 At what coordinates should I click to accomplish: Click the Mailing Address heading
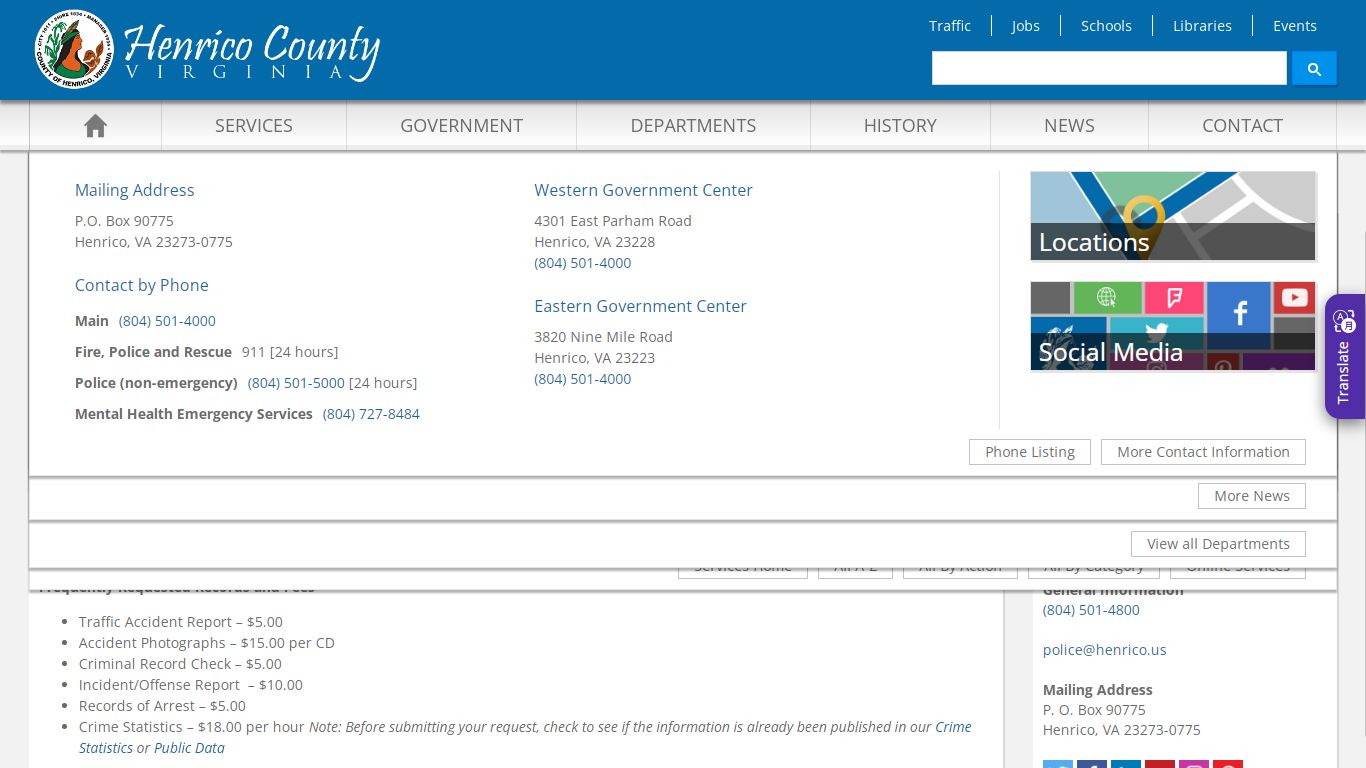(x=135, y=190)
